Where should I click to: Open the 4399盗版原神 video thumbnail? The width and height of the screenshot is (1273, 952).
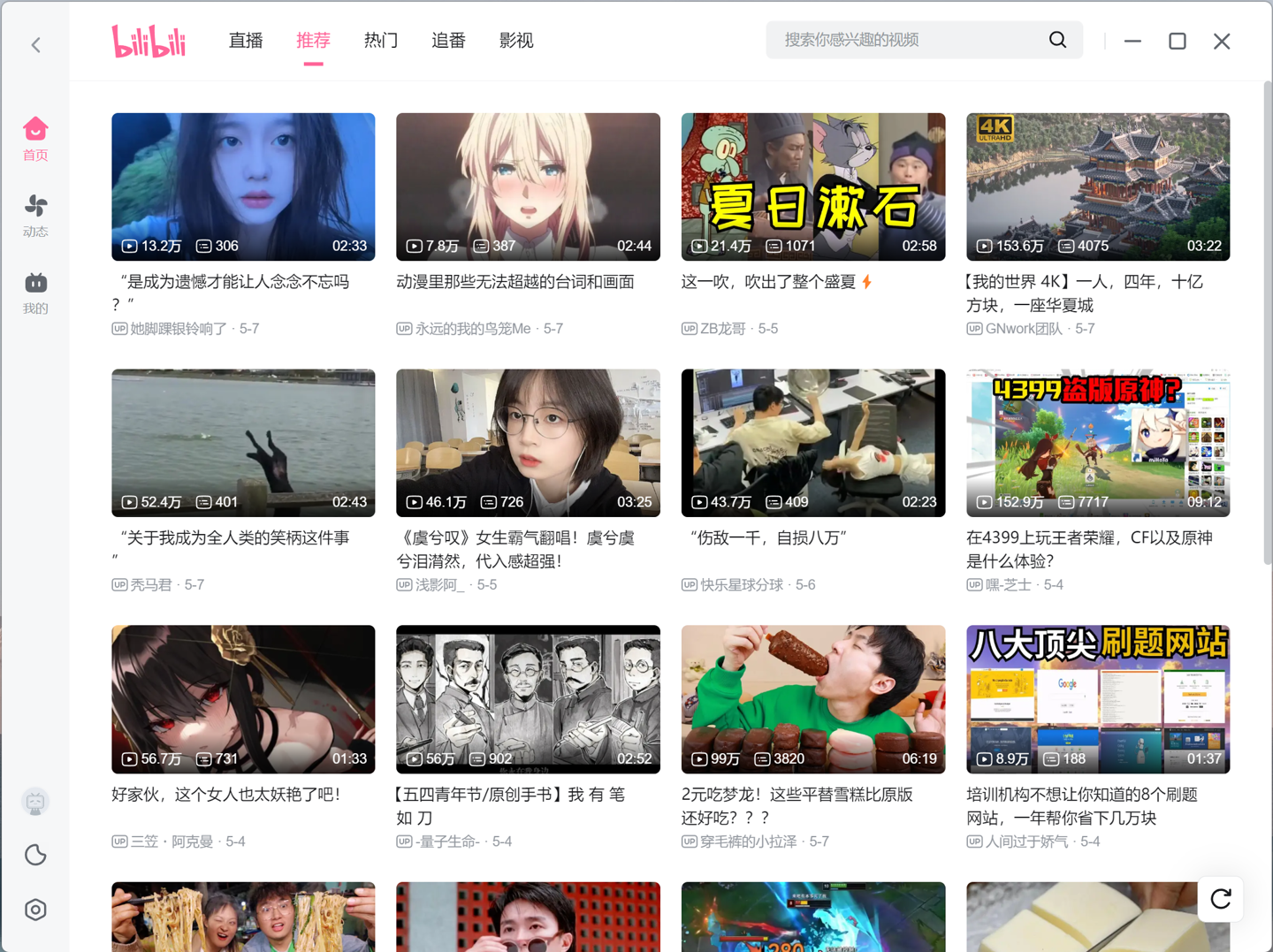coord(1097,443)
